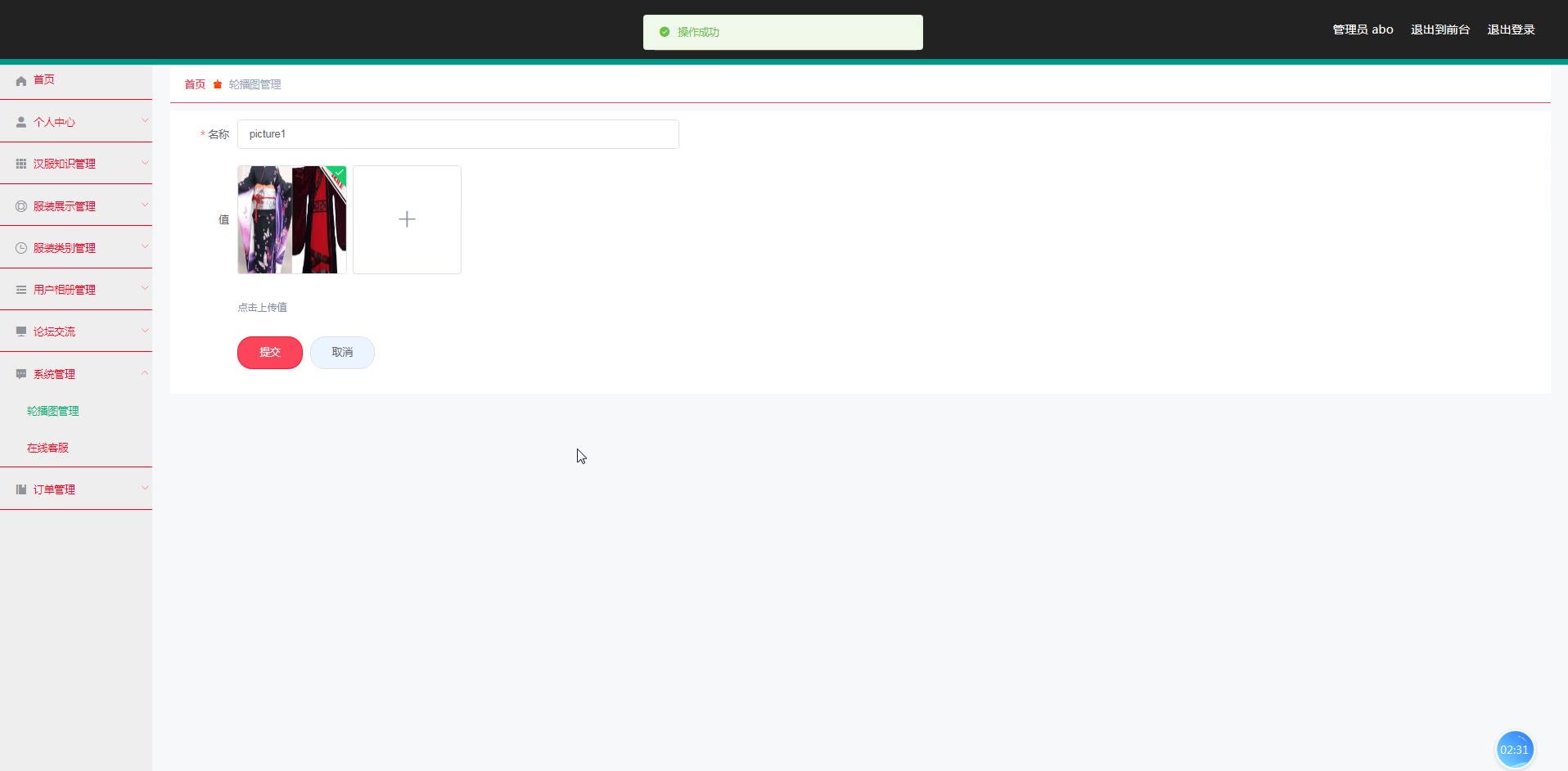Screen dimensions: 1568x771
Task: Open the 服装展示管理 menu label
Action: point(65,206)
